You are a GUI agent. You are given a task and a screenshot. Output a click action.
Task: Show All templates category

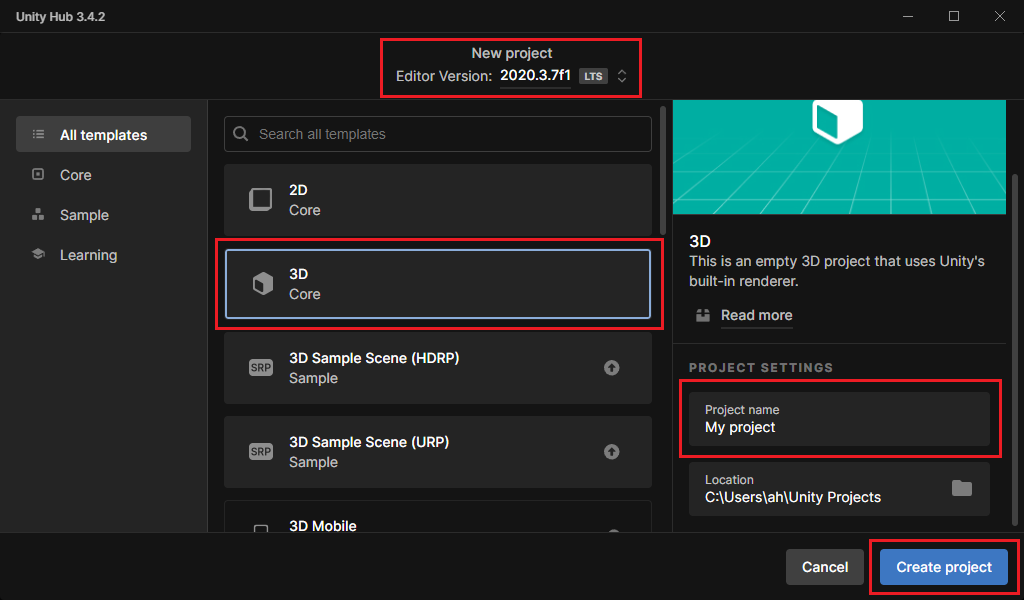coord(103,134)
